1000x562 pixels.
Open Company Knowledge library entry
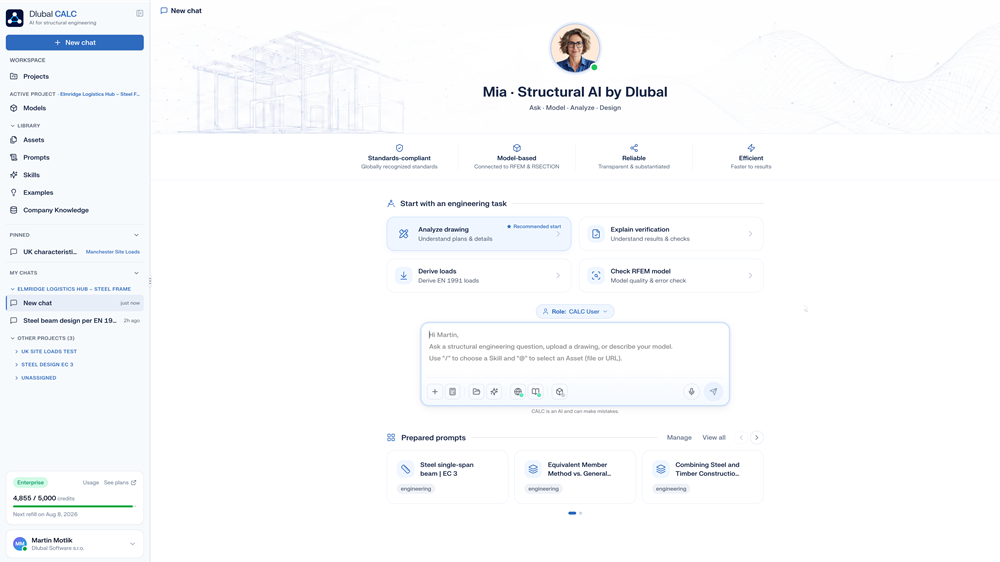(x=75, y=210)
